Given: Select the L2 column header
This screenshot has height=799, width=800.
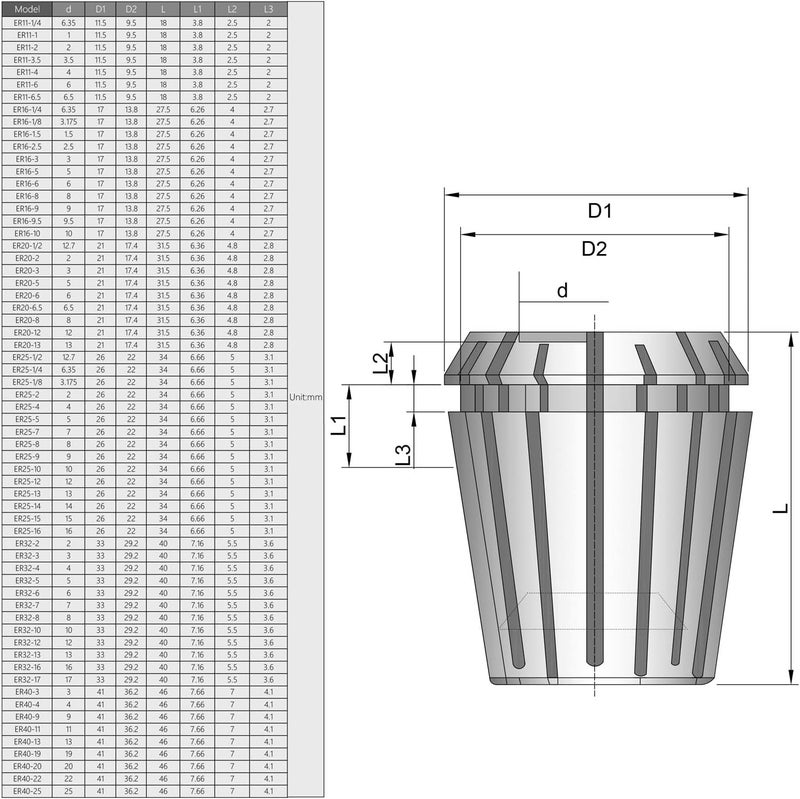Looking at the screenshot, I should pyautogui.click(x=230, y=8).
